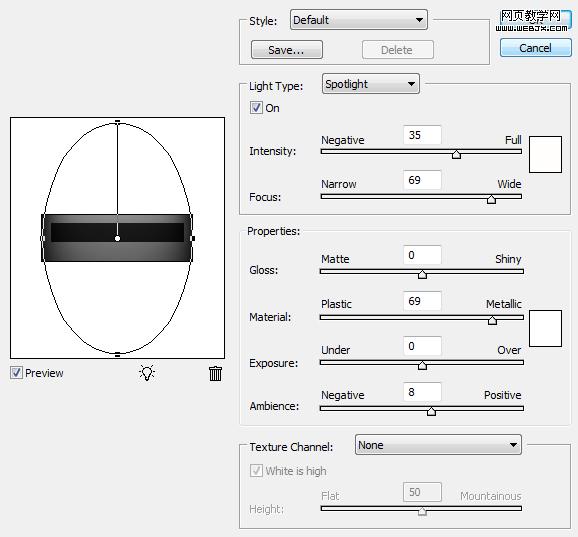
Task: Click the Shiny label on Gloss slider
Action: click(x=508, y=259)
